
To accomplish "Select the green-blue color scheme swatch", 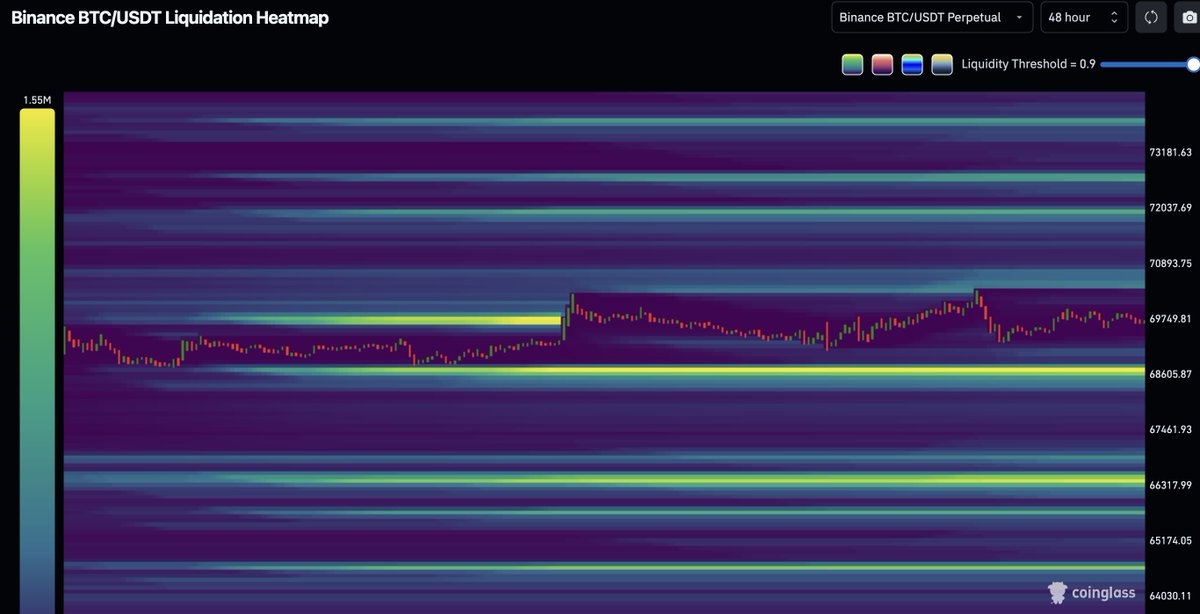I will (x=852, y=64).
